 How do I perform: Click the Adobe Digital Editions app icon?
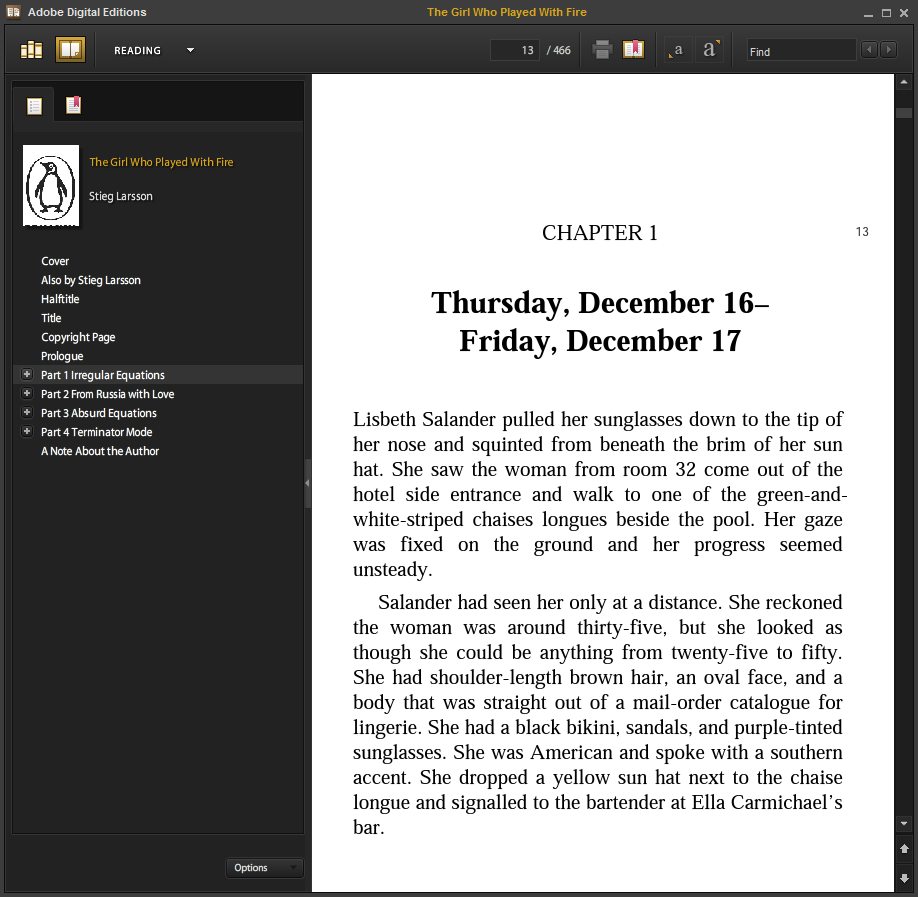point(13,12)
